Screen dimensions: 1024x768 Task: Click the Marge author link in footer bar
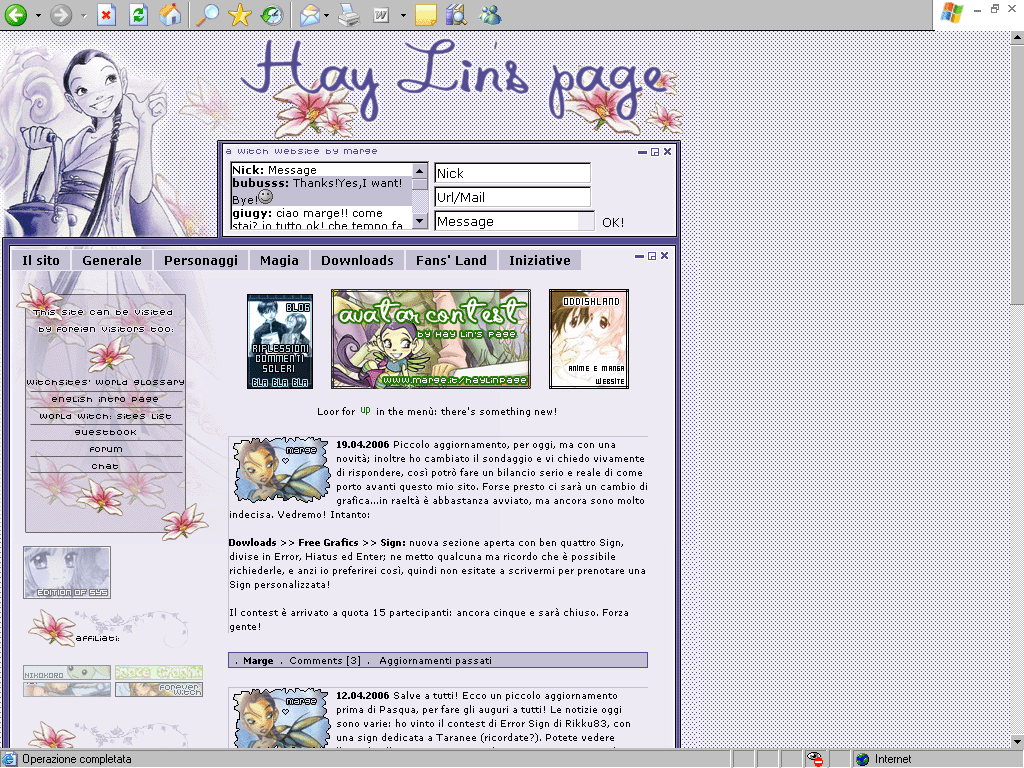[258, 661]
